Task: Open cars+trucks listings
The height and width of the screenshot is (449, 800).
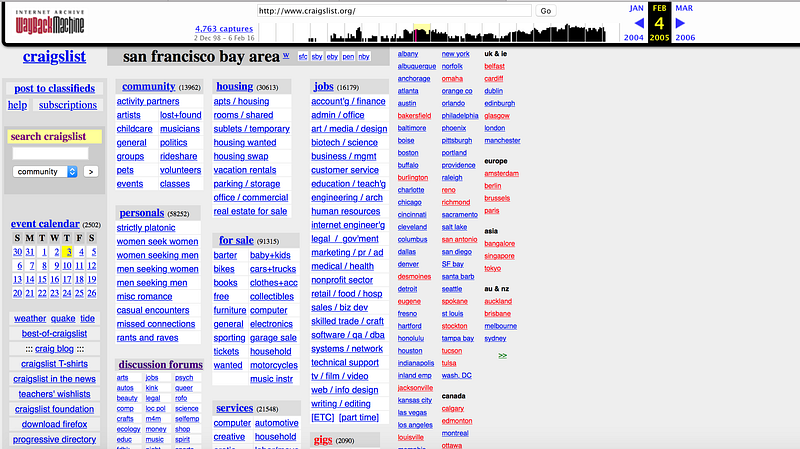Action: tap(272, 269)
